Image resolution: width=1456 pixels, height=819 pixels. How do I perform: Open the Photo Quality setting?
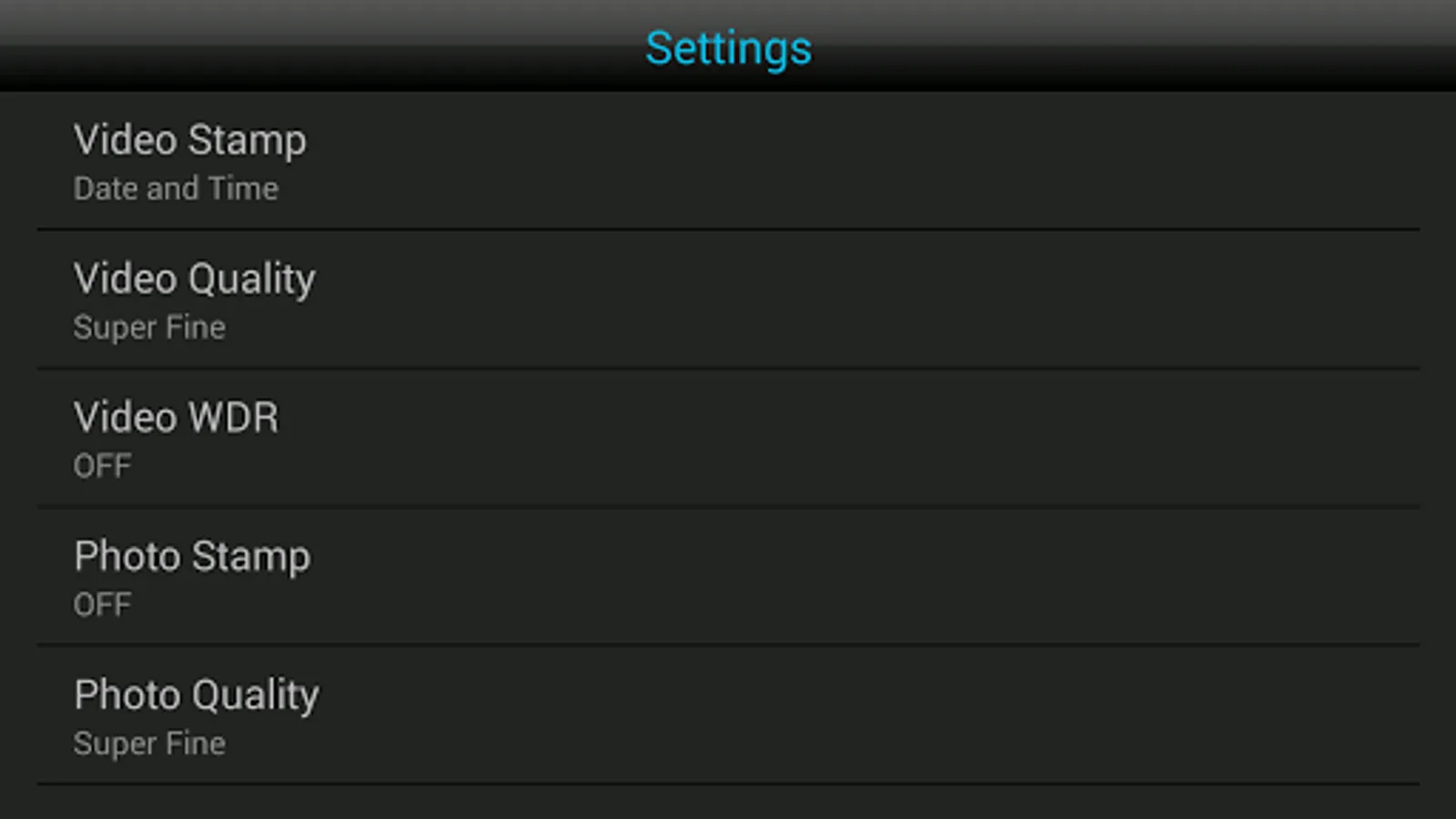(728, 715)
